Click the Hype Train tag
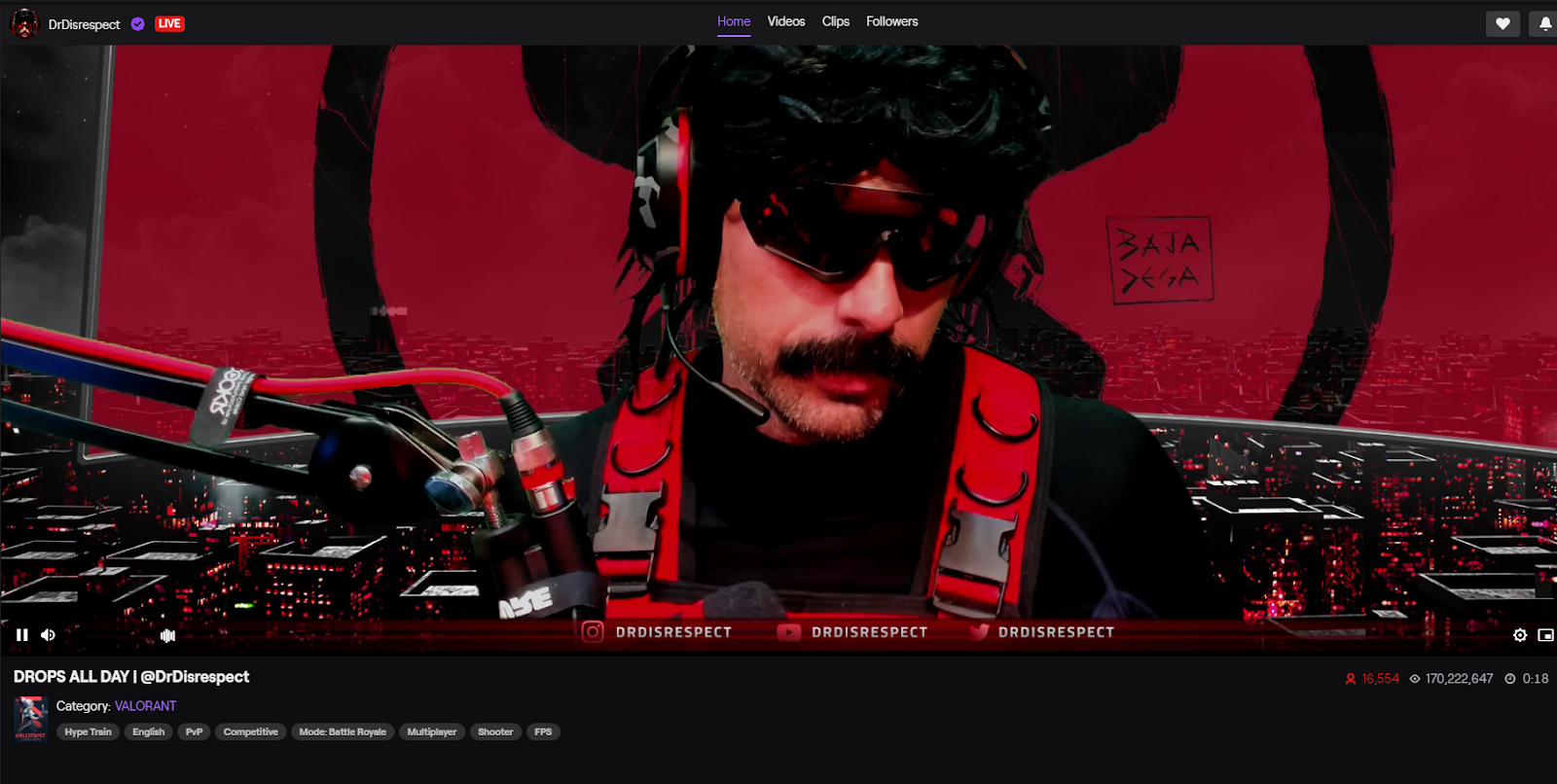 pyautogui.click(x=89, y=731)
